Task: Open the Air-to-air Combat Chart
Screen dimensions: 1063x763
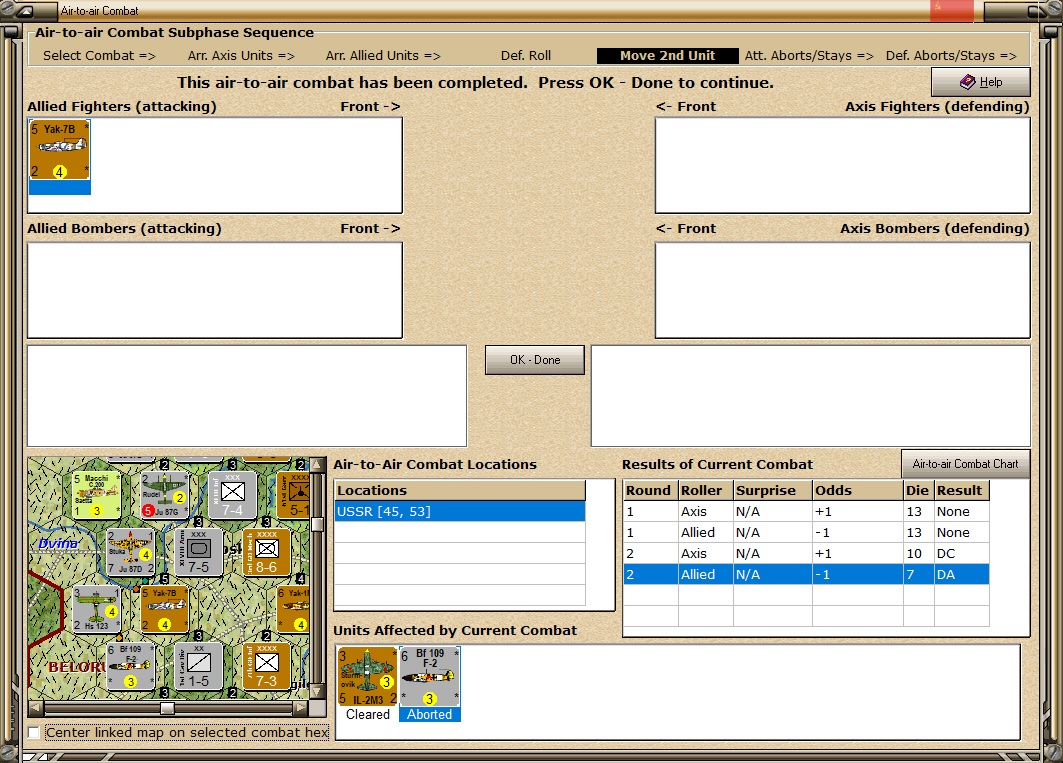Action: pos(965,464)
